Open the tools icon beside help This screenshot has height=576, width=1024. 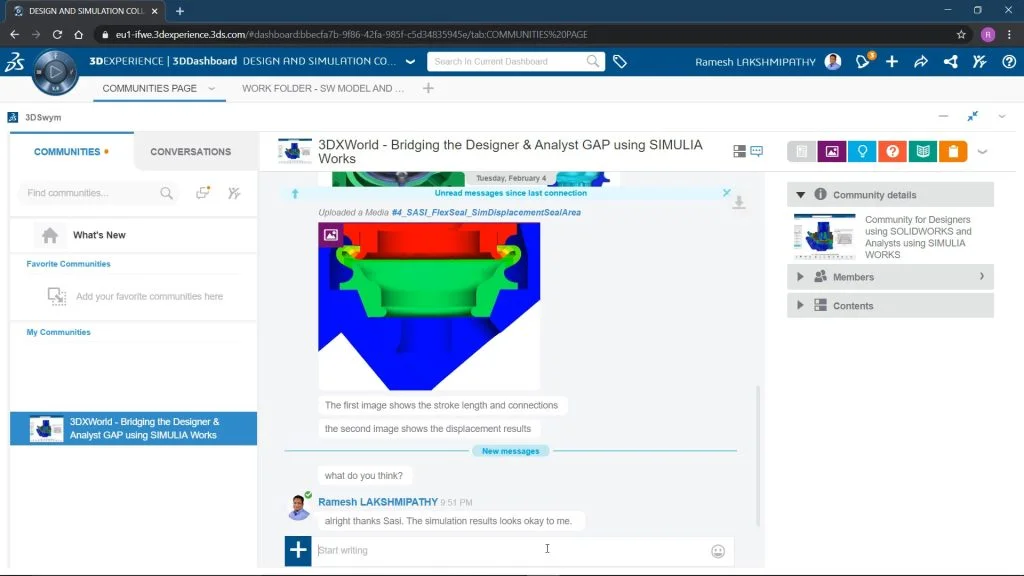tap(979, 61)
